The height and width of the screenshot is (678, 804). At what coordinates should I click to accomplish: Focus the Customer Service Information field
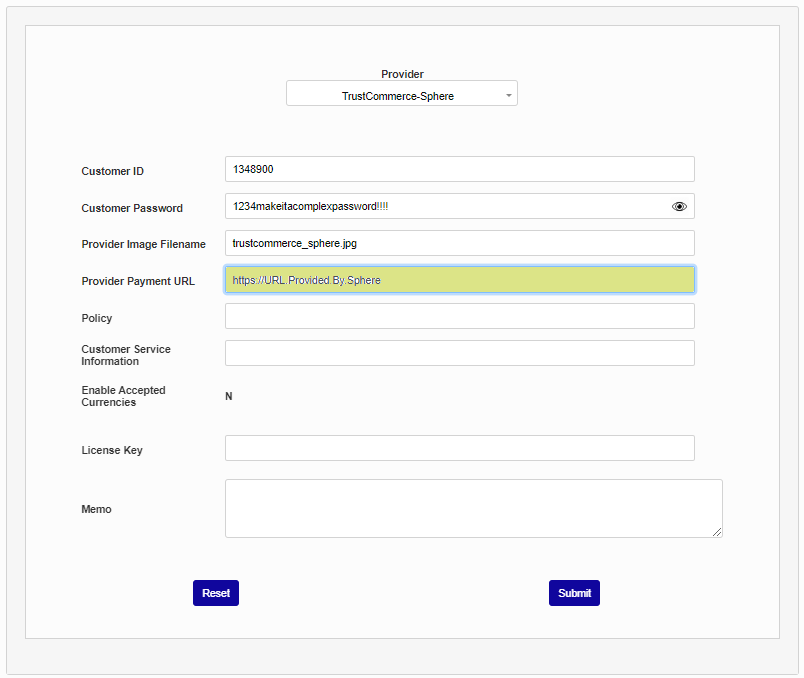point(459,353)
